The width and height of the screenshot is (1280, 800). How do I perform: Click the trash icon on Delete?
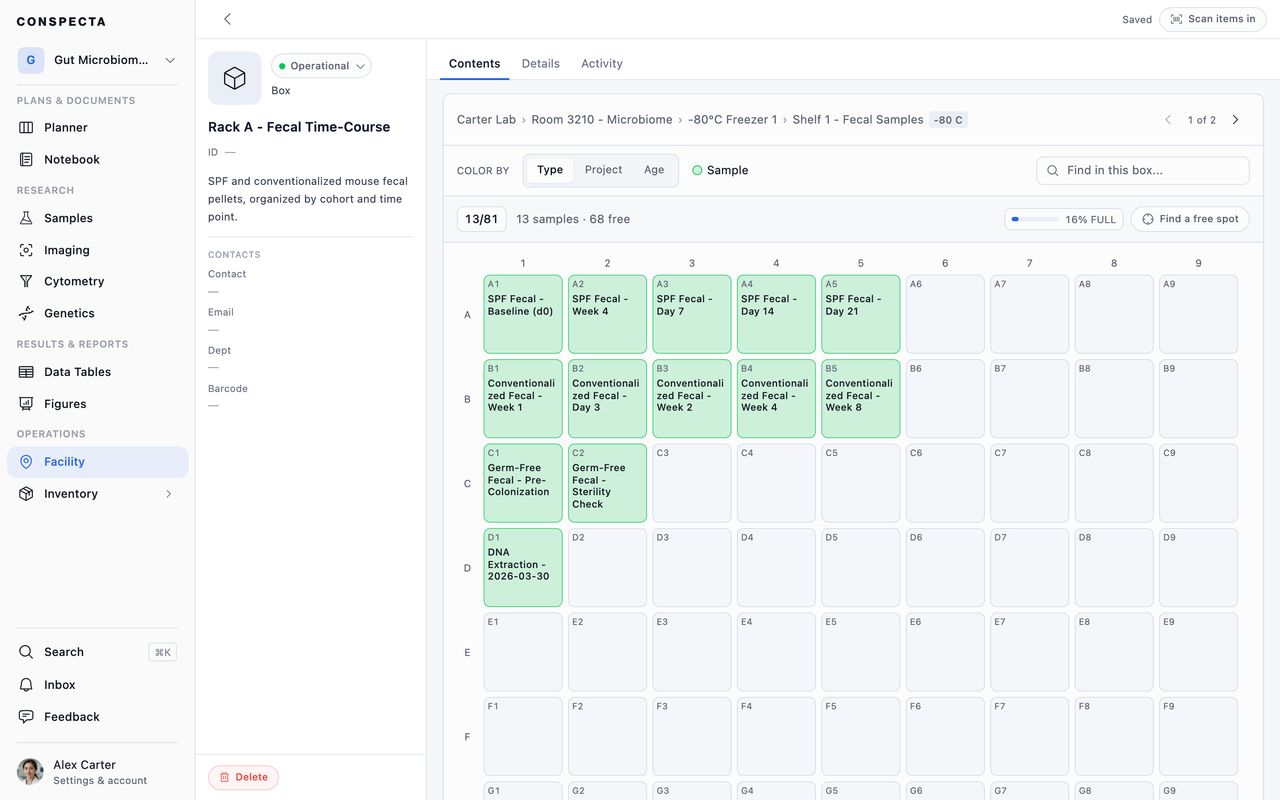click(x=224, y=777)
